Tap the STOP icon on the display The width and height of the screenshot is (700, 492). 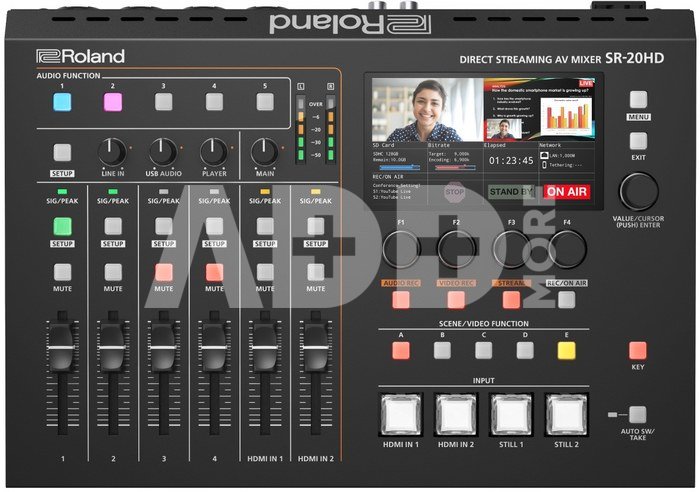click(x=454, y=192)
